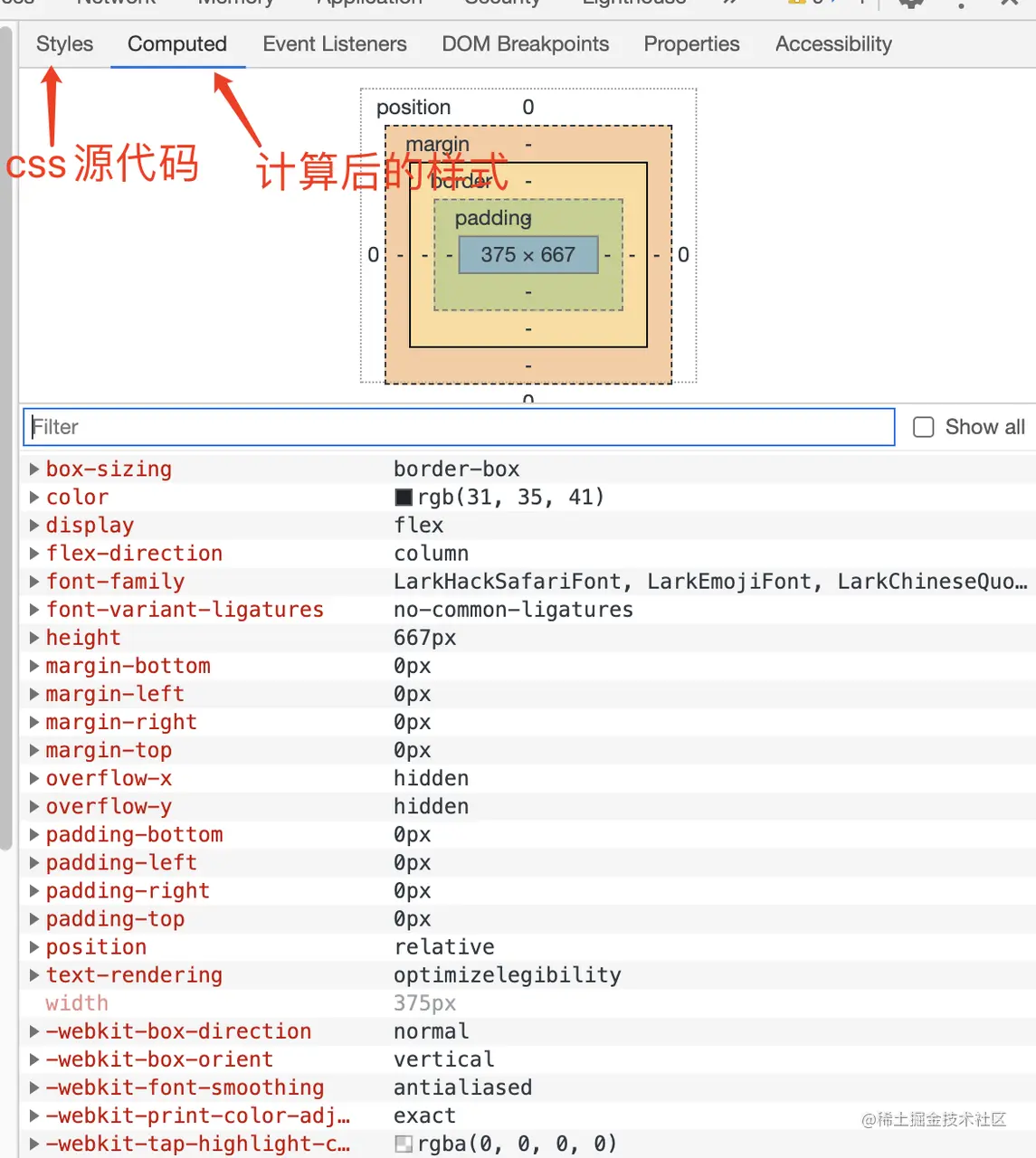Screen dimensions: 1036x1158
Task: Expand the margin-left property arrow
Action: tap(34, 694)
